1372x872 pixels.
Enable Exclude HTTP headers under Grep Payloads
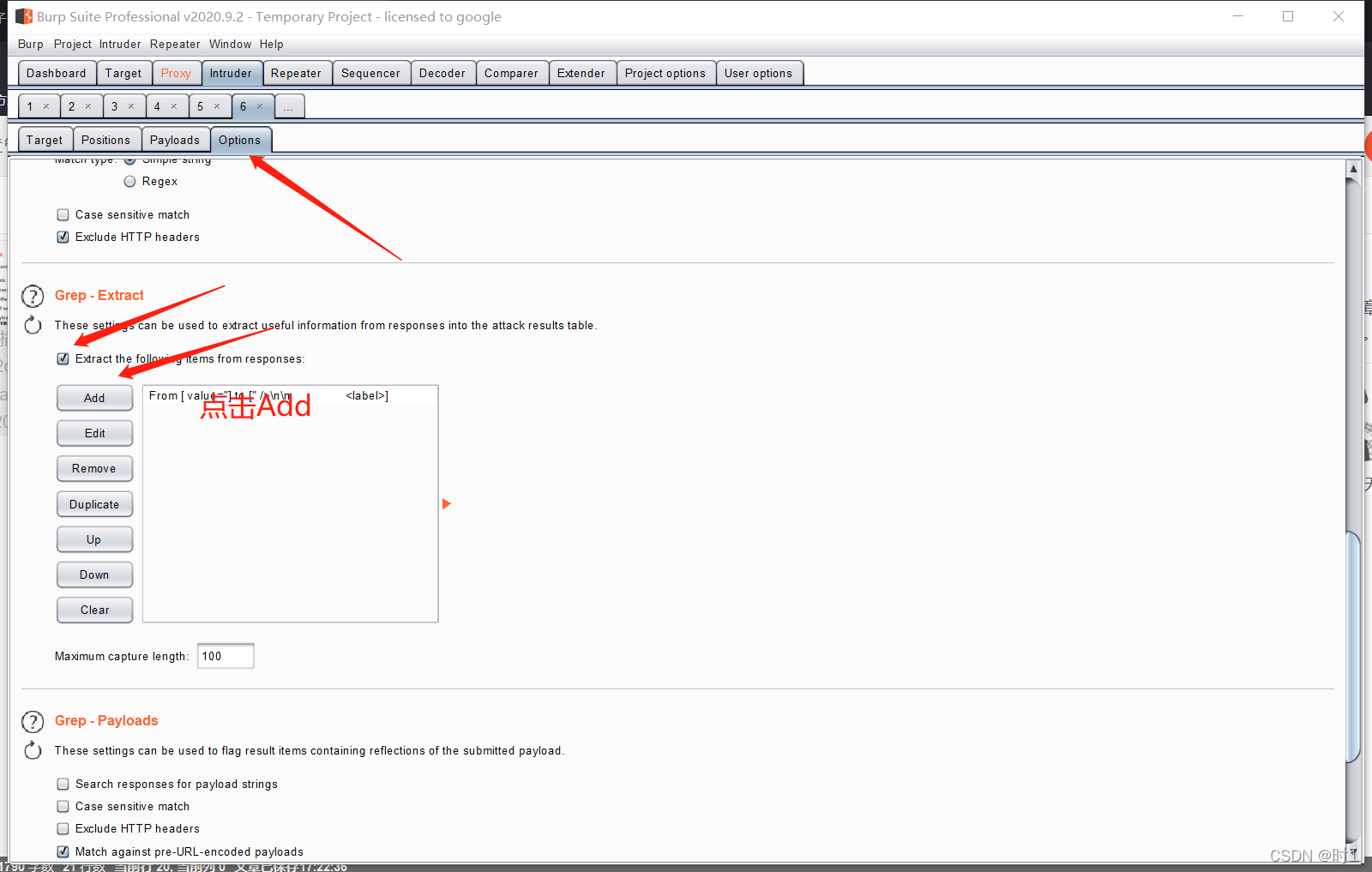pos(63,829)
